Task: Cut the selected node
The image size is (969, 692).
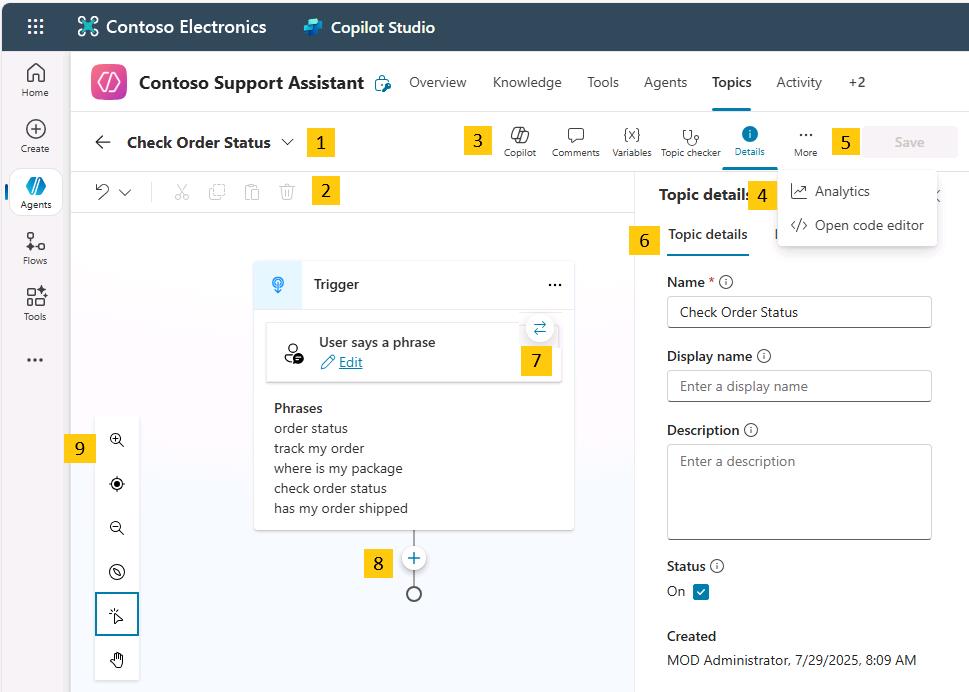Action: (x=181, y=192)
